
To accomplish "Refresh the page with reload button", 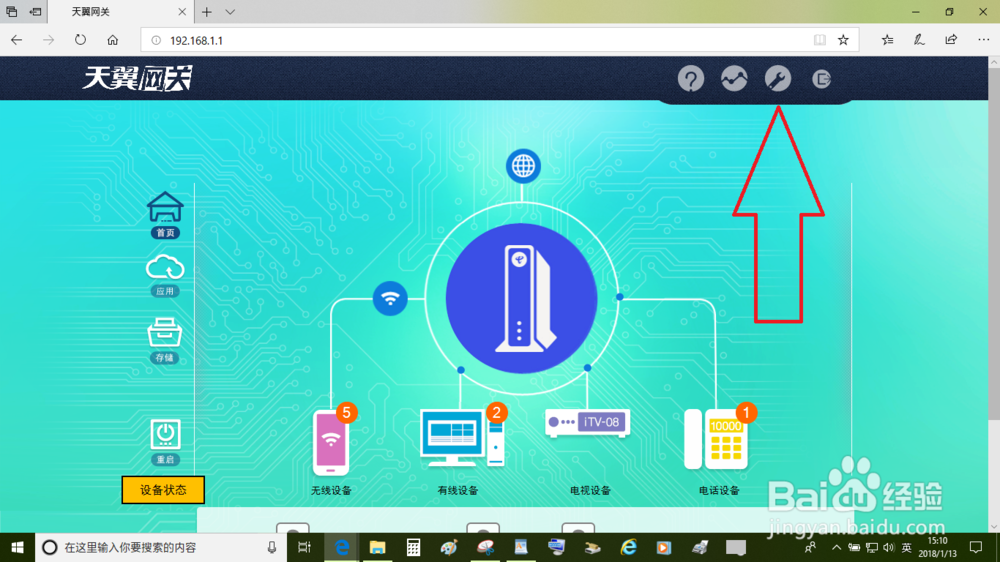I will [80, 40].
